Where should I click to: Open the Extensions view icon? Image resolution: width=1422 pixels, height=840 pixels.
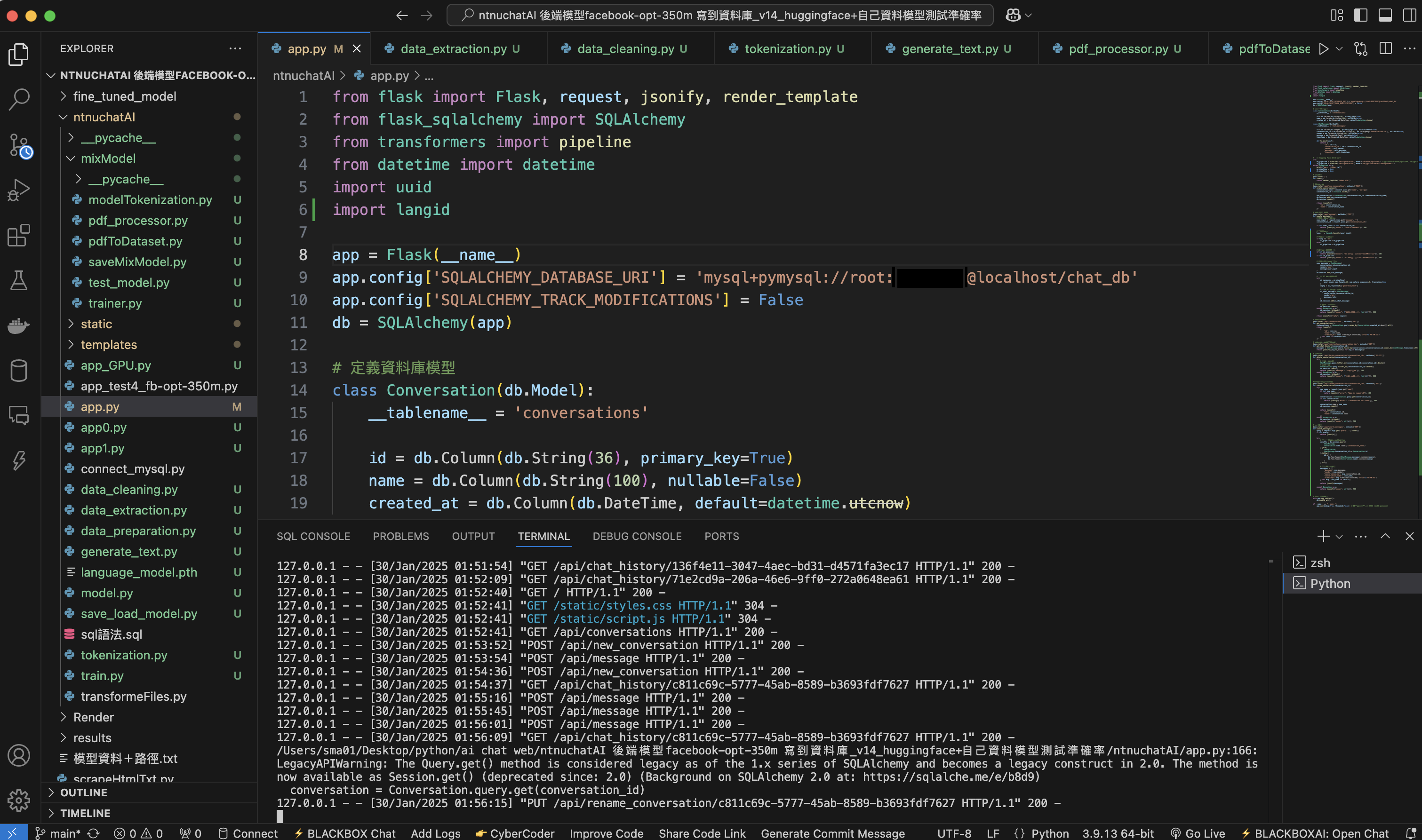click(x=19, y=235)
